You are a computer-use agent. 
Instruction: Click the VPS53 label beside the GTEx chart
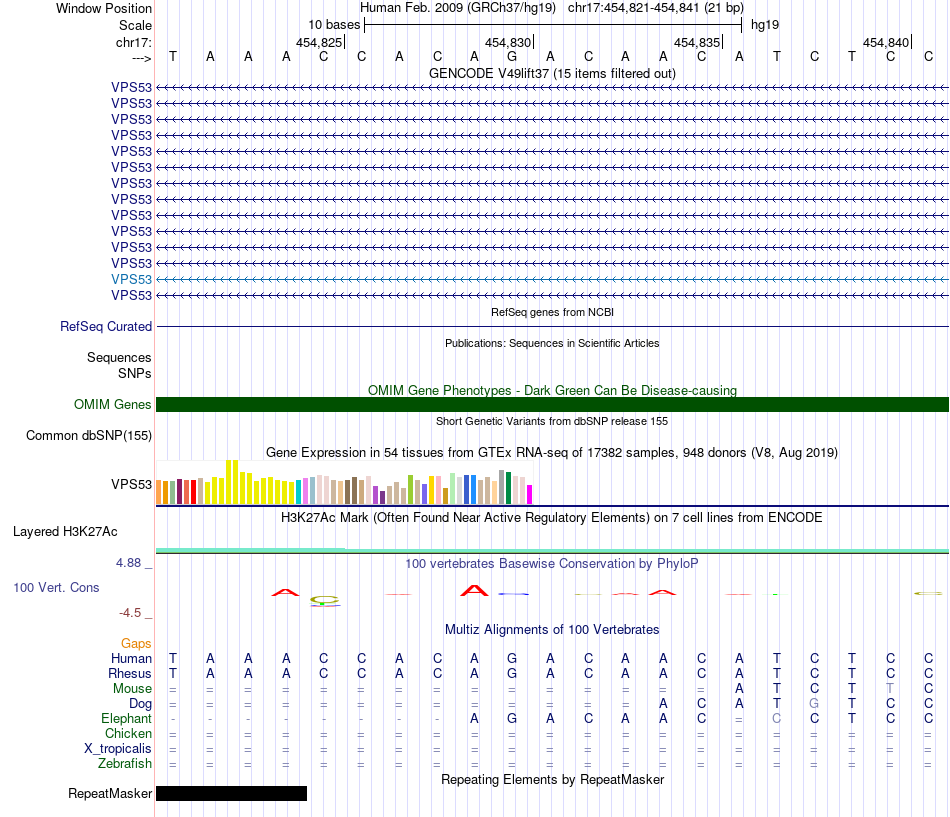tap(131, 484)
